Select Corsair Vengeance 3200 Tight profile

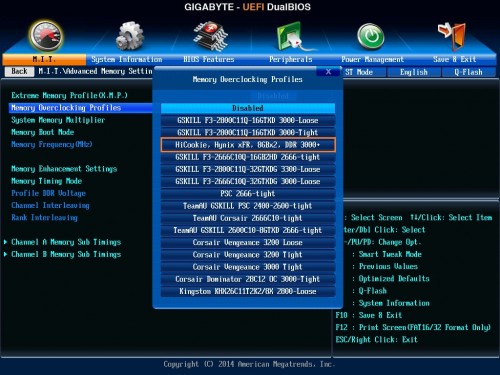(x=248, y=255)
